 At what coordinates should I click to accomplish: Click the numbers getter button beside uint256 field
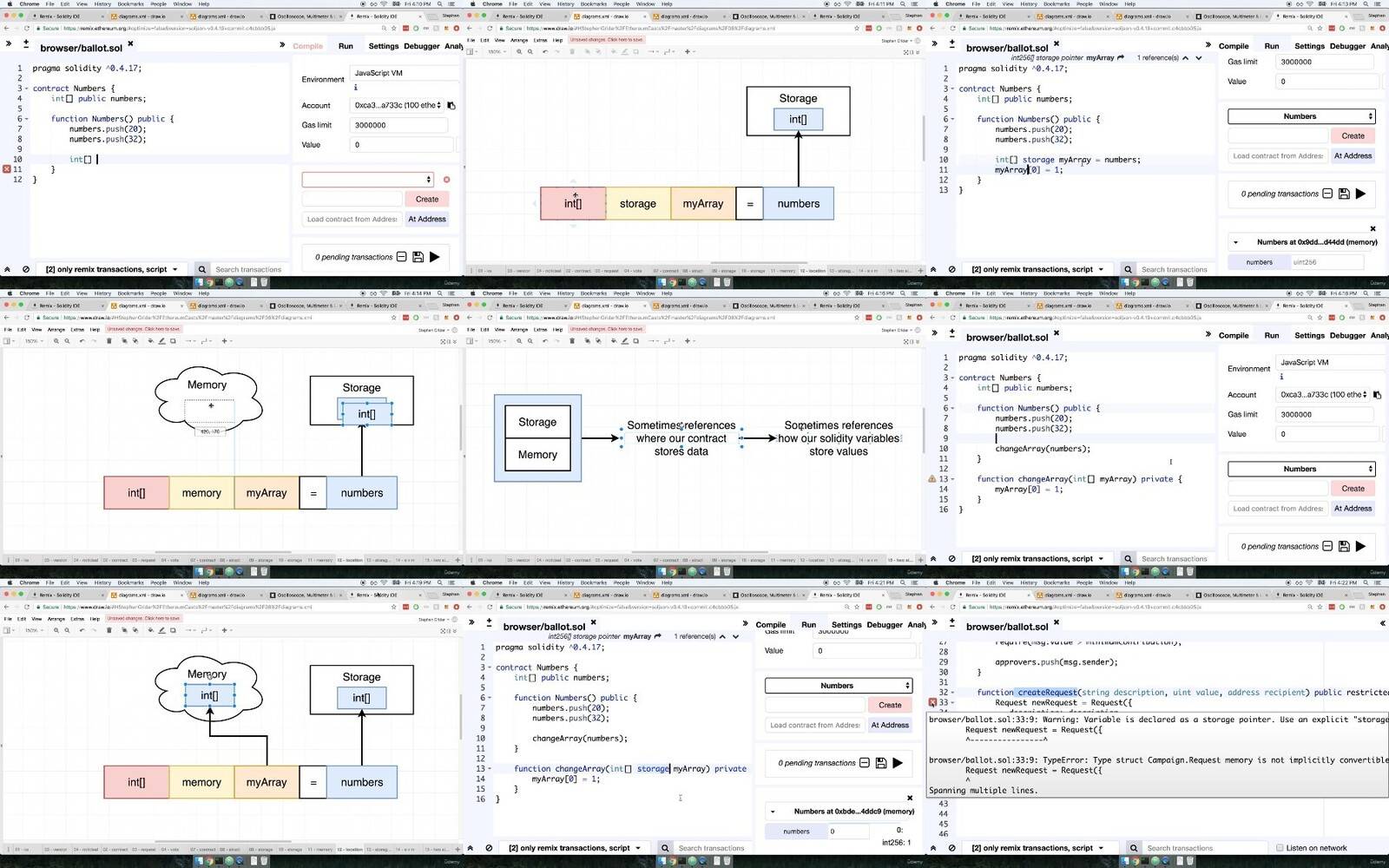[1259, 262]
